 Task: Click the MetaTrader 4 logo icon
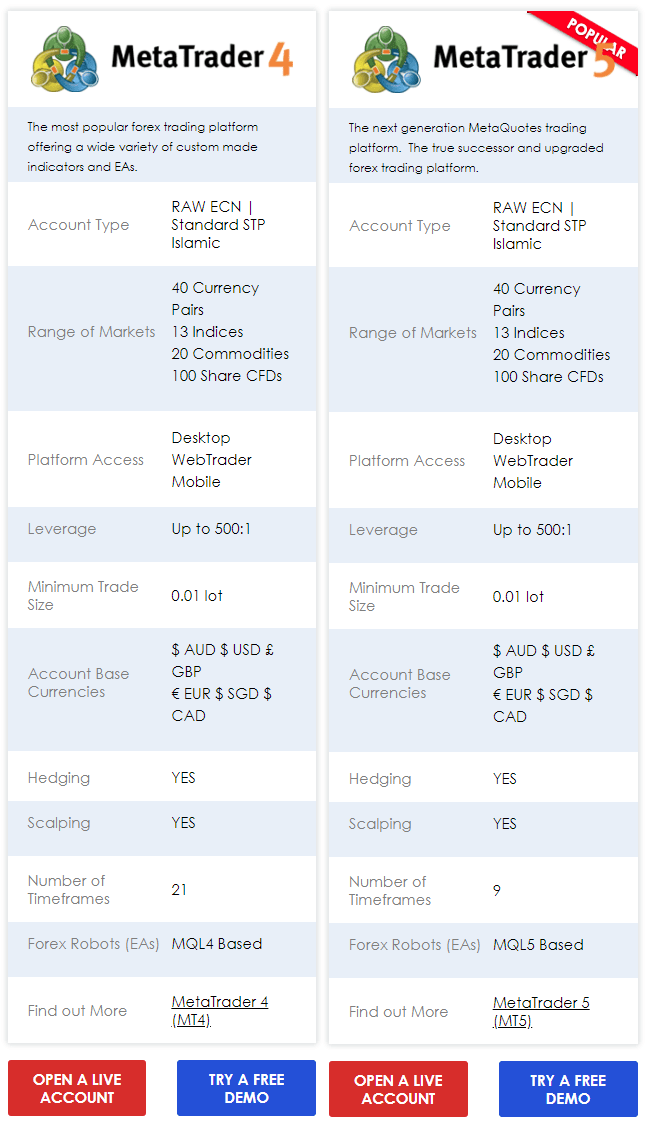tap(66, 59)
